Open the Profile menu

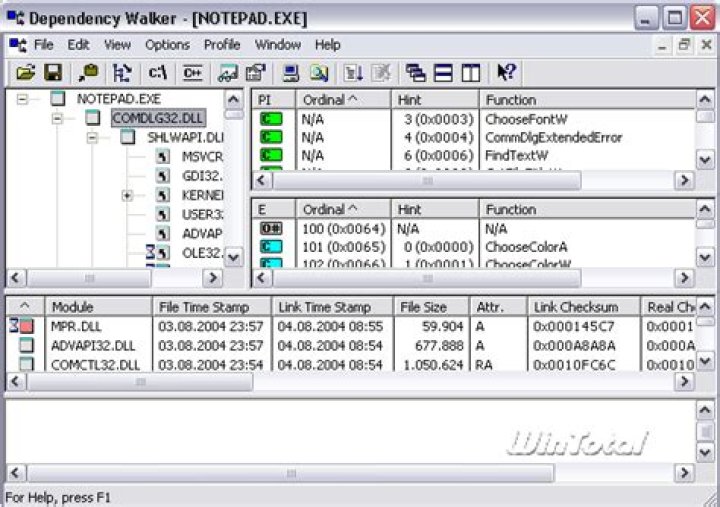point(222,45)
